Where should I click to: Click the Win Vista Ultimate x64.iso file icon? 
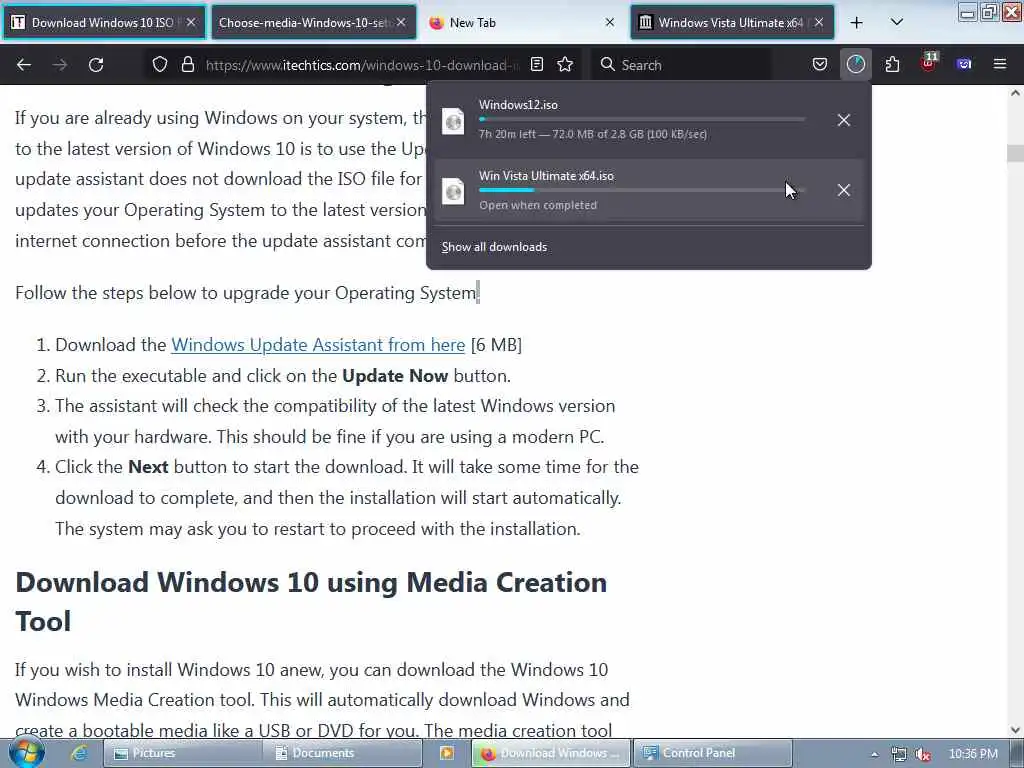[x=453, y=191]
